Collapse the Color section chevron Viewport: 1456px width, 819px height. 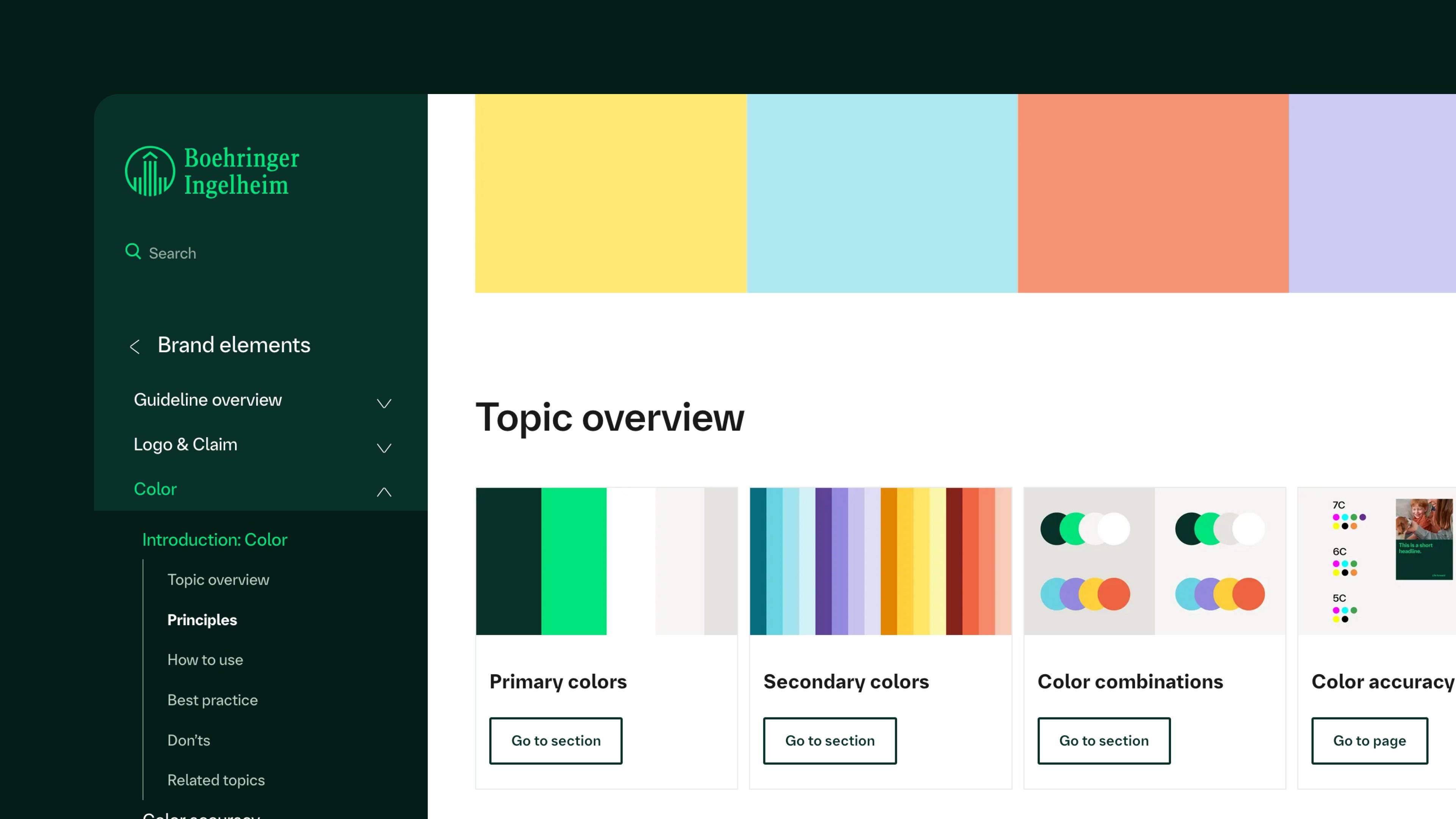tap(384, 491)
